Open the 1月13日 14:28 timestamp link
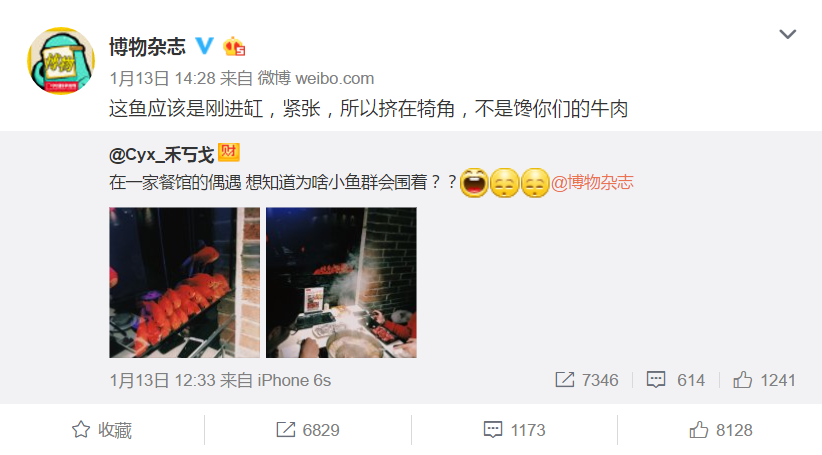Viewport: 822px width, 455px height. [x=163, y=79]
